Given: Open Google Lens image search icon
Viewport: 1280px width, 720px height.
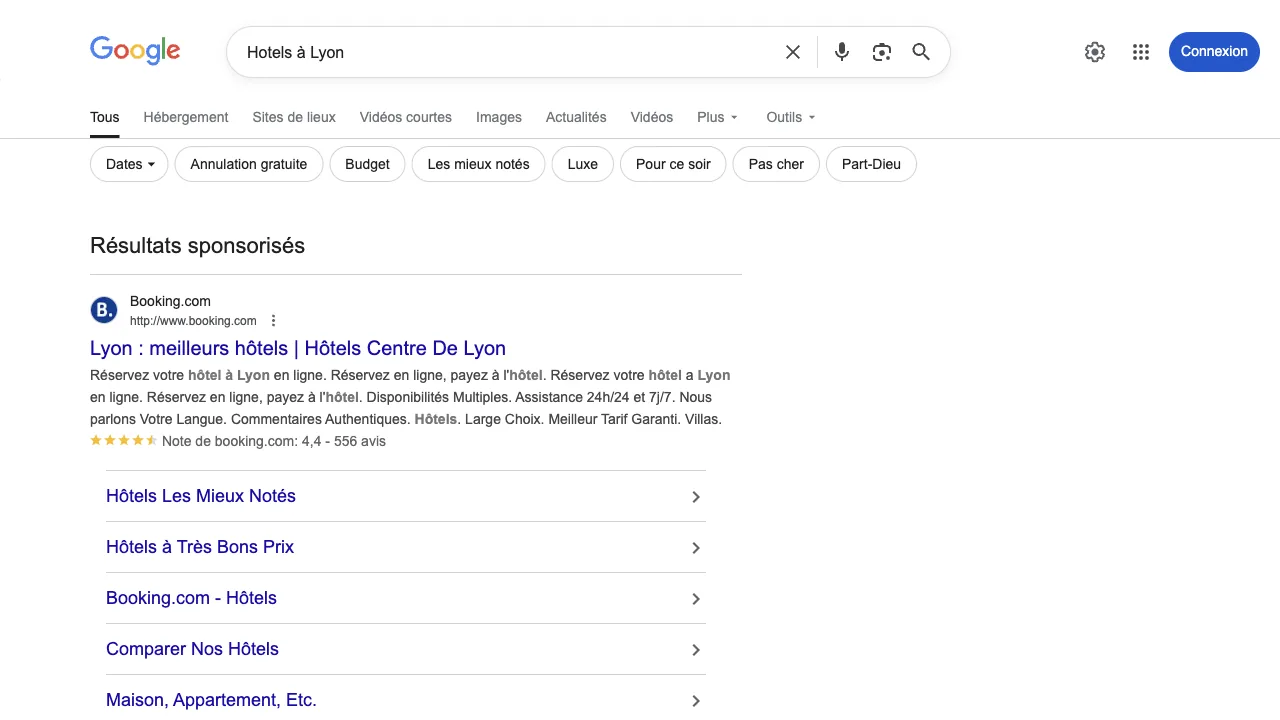Looking at the screenshot, I should point(881,52).
